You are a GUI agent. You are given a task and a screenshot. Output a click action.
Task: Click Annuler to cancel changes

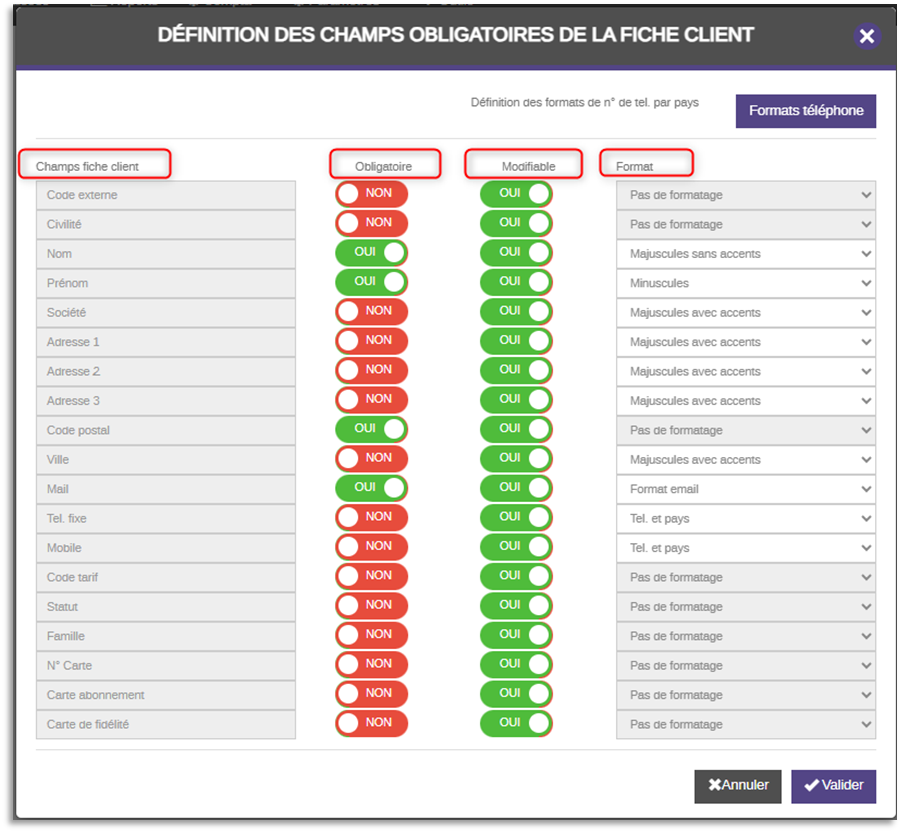tap(737, 786)
